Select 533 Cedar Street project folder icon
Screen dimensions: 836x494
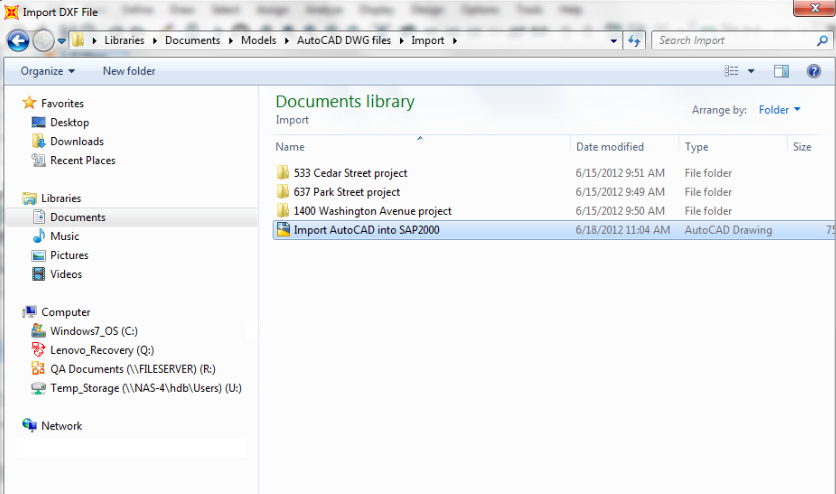point(283,173)
